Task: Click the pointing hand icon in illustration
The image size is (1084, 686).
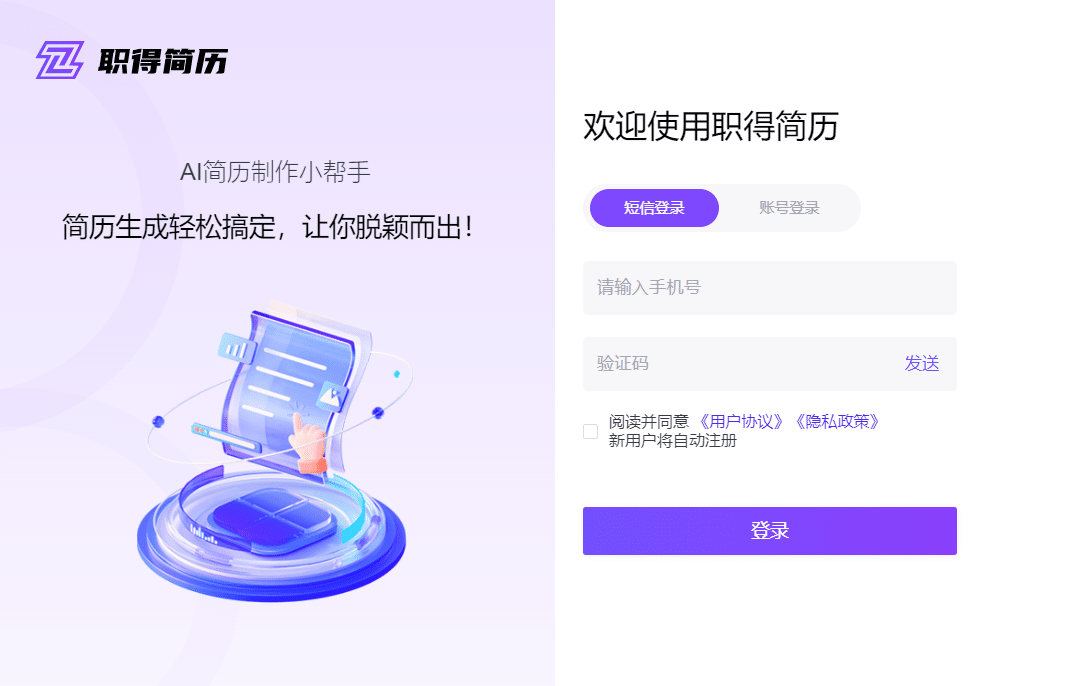Action: [x=307, y=443]
